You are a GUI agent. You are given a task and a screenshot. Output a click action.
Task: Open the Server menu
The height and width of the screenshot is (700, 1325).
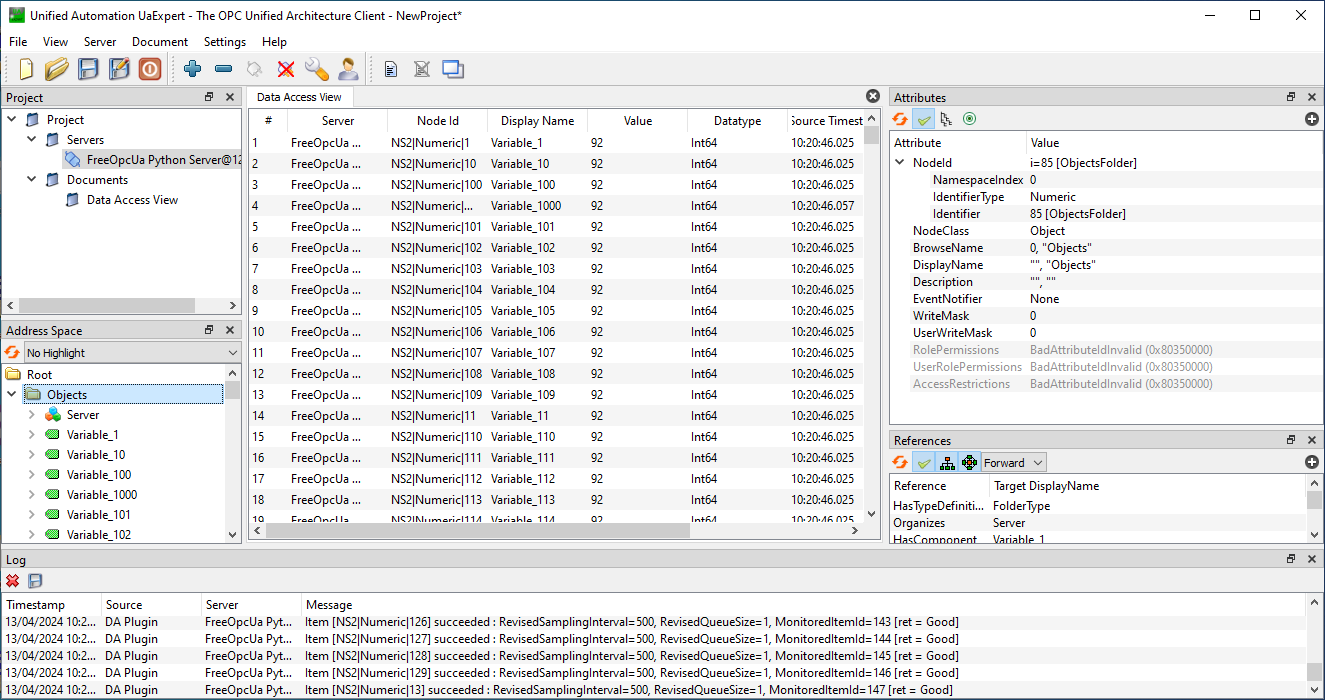click(x=99, y=42)
